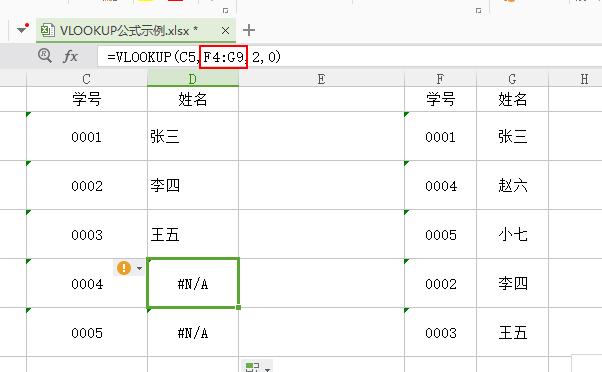Image resolution: width=602 pixels, height=372 pixels.
Task: Select column G header
Action: (x=513, y=79)
